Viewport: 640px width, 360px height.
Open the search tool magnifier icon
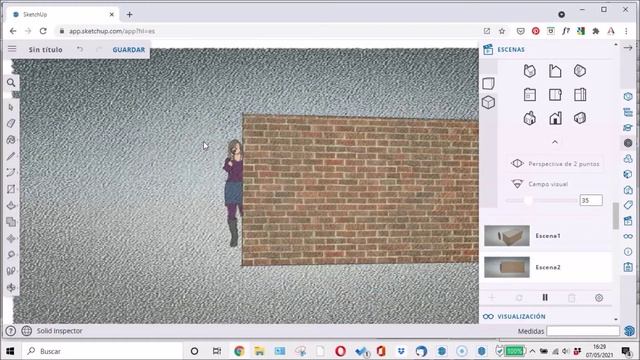coord(11,83)
